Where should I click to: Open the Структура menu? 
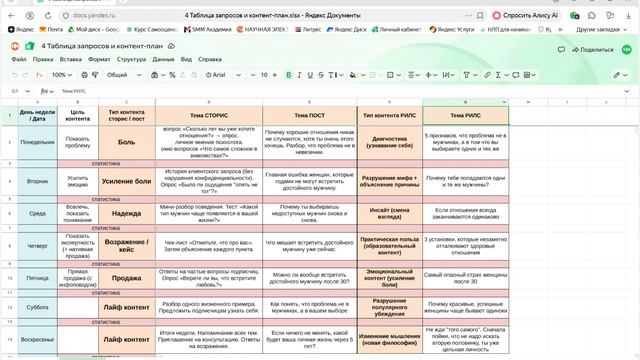tap(131, 60)
